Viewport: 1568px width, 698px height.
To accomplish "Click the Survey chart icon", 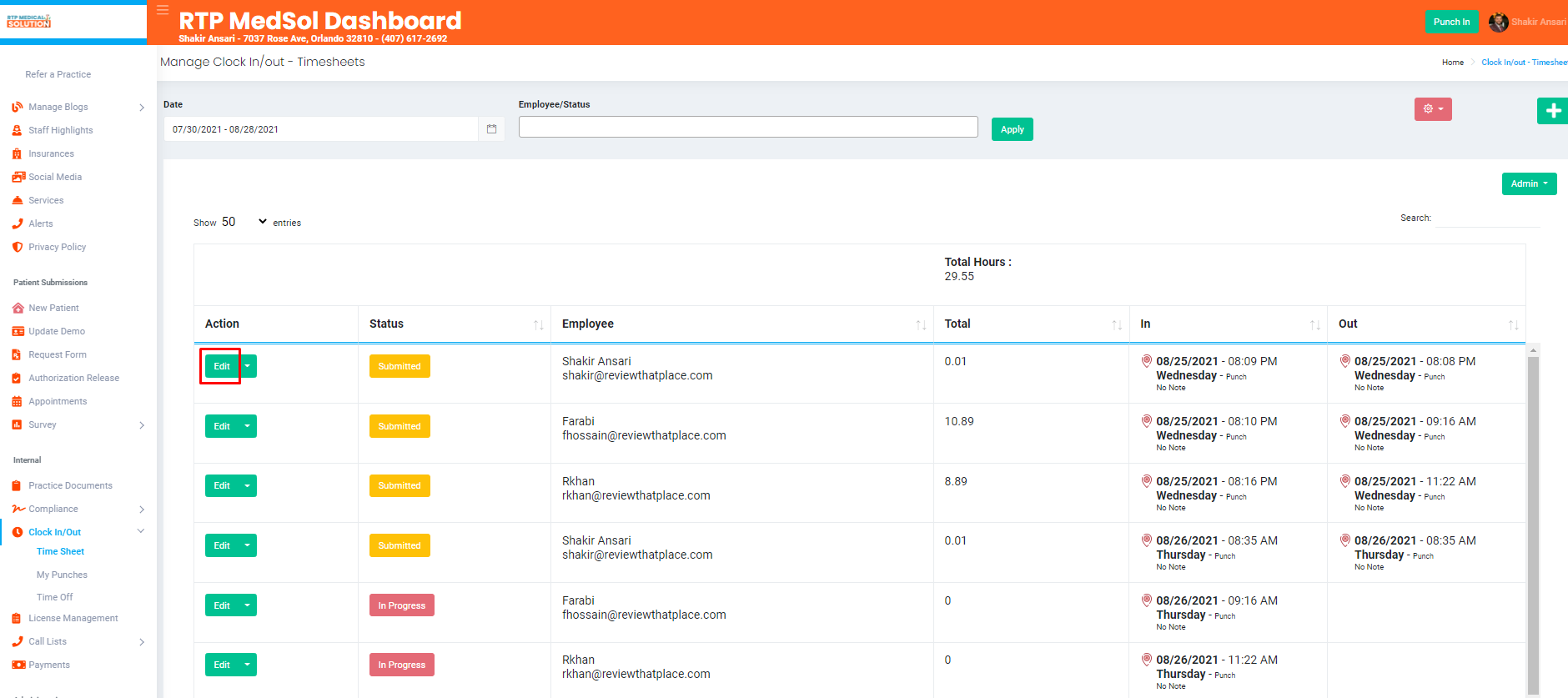I will click(18, 424).
